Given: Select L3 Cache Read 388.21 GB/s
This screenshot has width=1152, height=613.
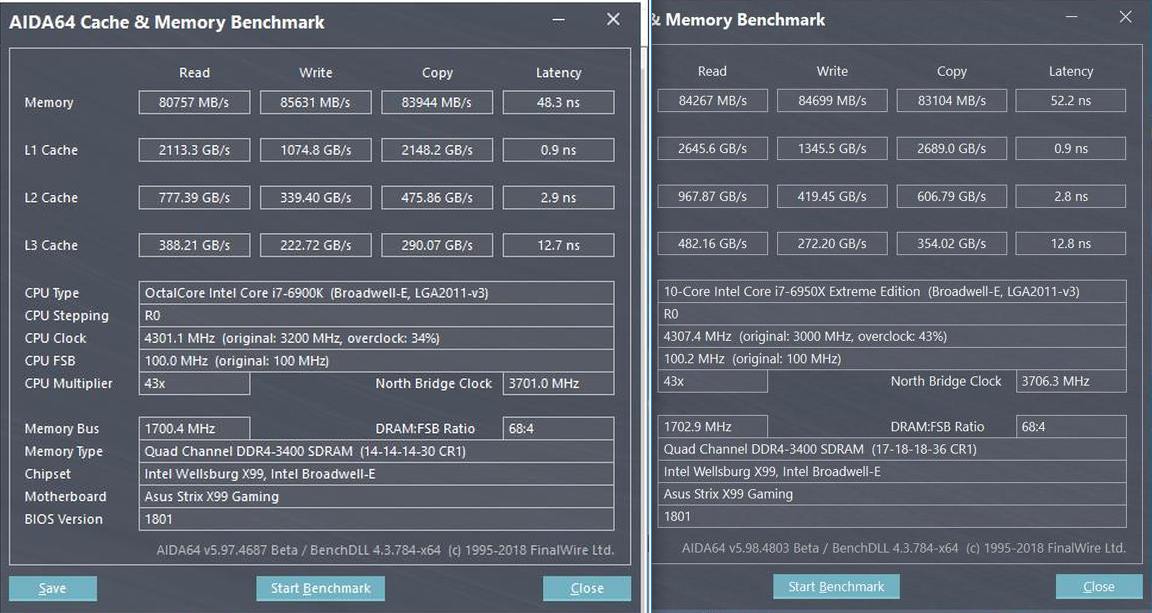Looking at the screenshot, I should 194,245.
